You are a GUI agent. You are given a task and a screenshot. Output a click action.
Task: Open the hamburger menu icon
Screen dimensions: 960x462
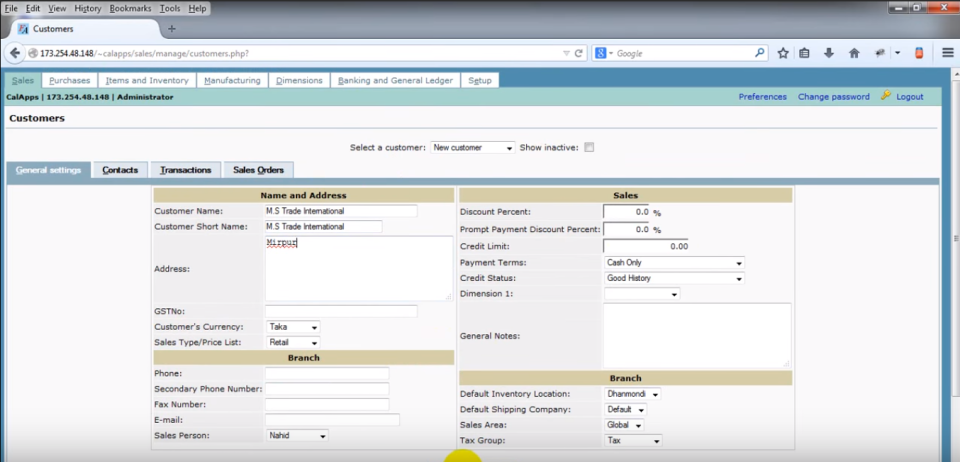tap(948, 53)
